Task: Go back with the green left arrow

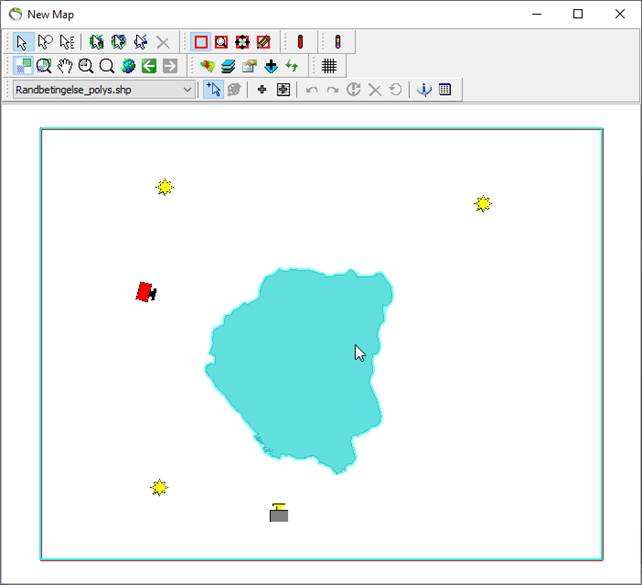Action: (x=149, y=66)
